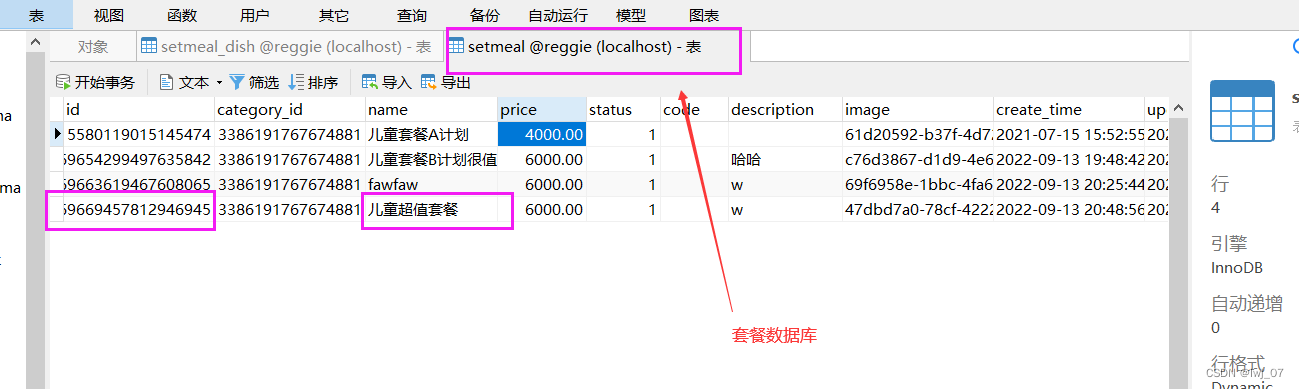The image size is (1299, 389).
Task: Click the large table icon in the info panel
Action: coord(1242,110)
